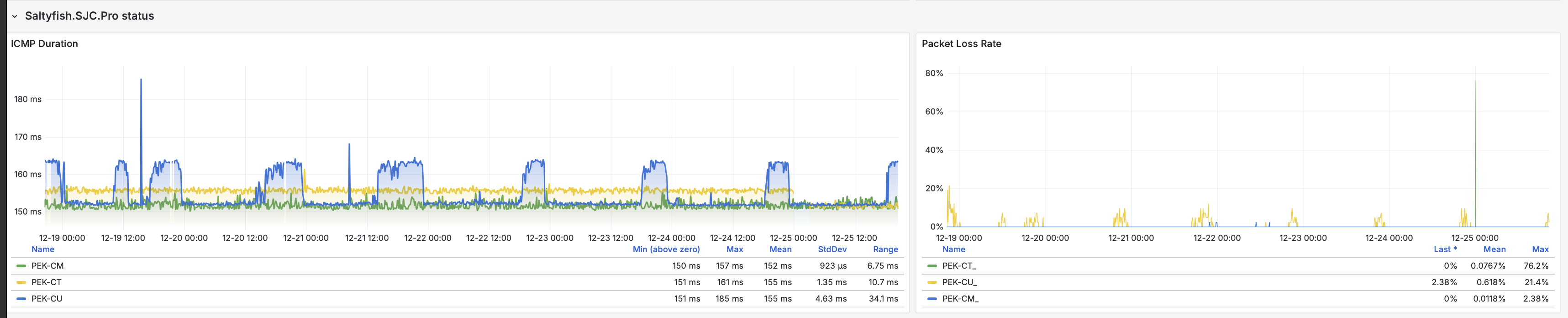Toggle PEK-CU_ series in Packet Loss legend

pyautogui.click(x=959, y=283)
